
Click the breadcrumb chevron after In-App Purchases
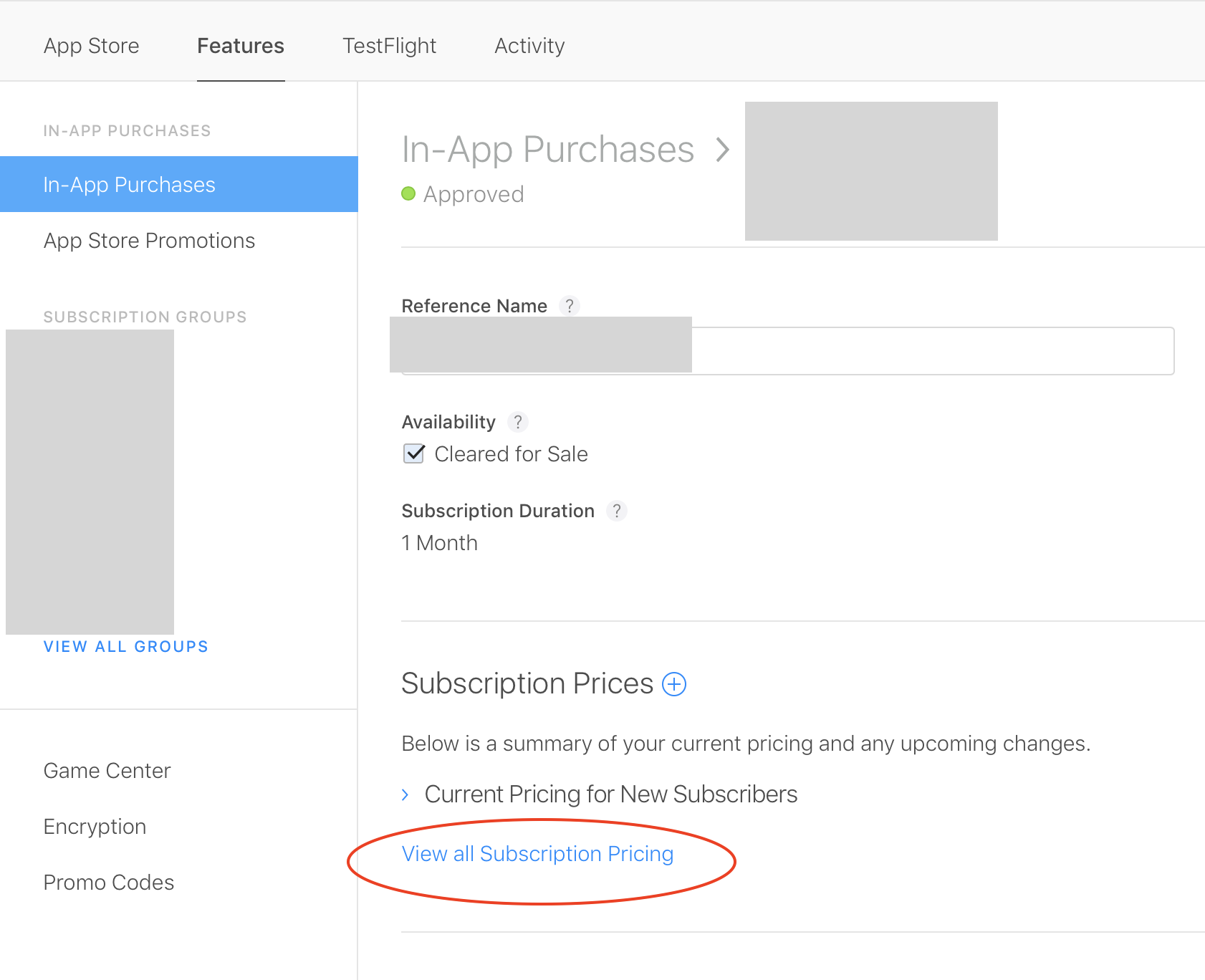tap(723, 150)
